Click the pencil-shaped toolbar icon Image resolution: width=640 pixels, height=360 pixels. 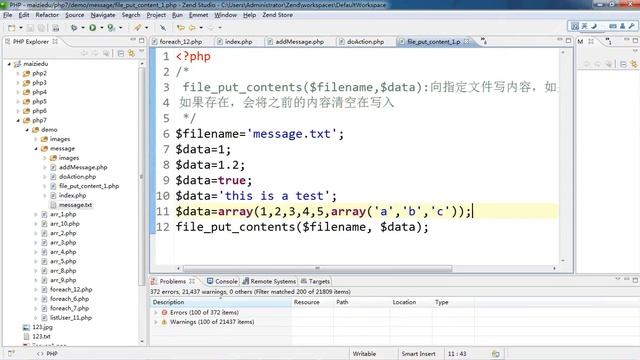138,28
